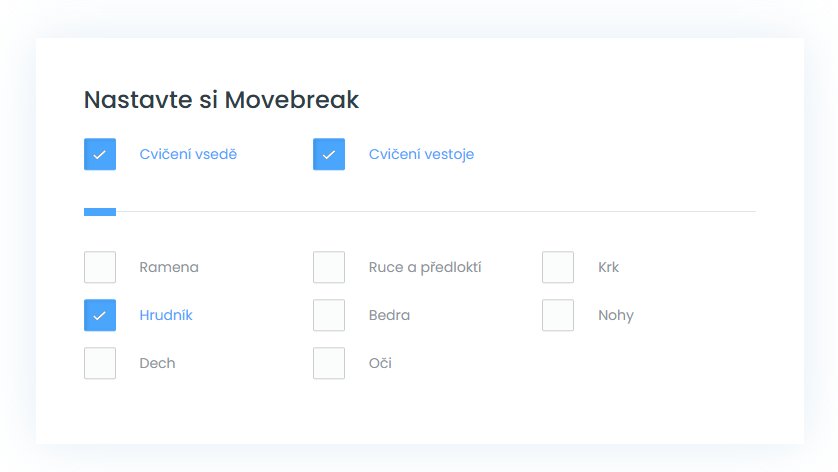Tick the Ruce a předloktí checkbox
838x472 pixels.
pos(329,267)
